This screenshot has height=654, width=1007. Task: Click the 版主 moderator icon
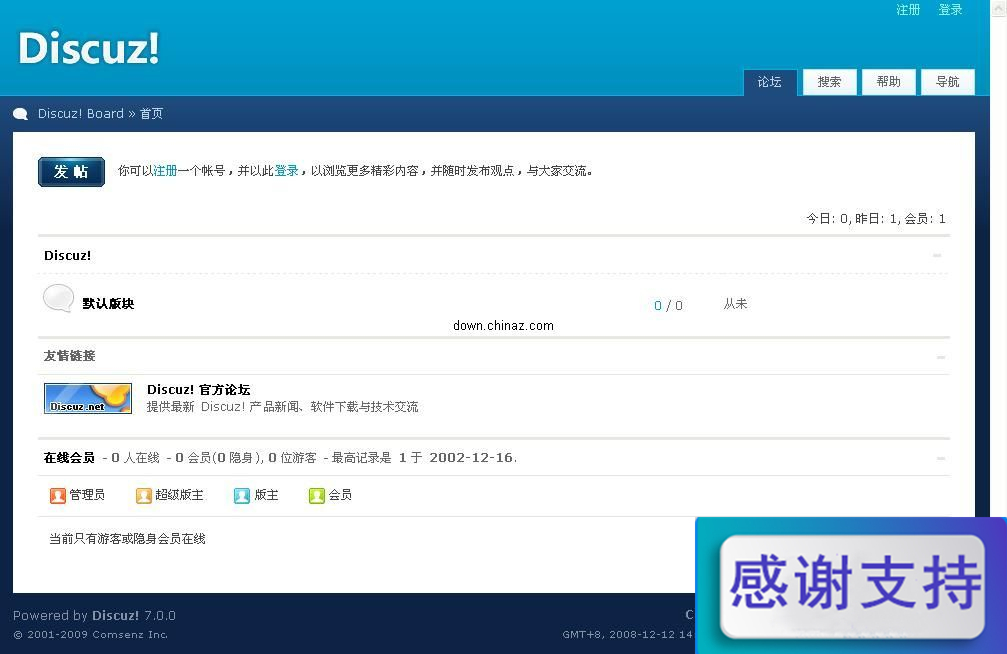click(x=241, y=495)
